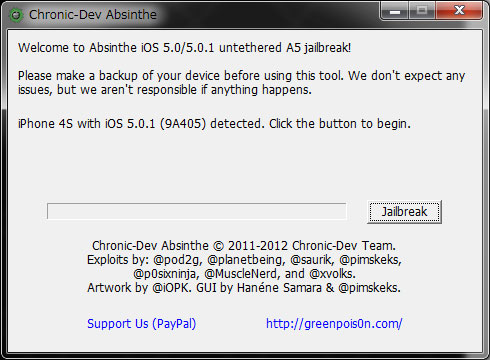490x360 pixels.
Task: Click the @saurik credit handle
Action: click(x=312, y=260)
